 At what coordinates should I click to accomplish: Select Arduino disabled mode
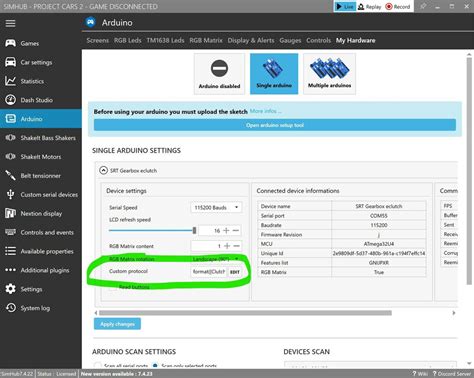tap(219, 74)
